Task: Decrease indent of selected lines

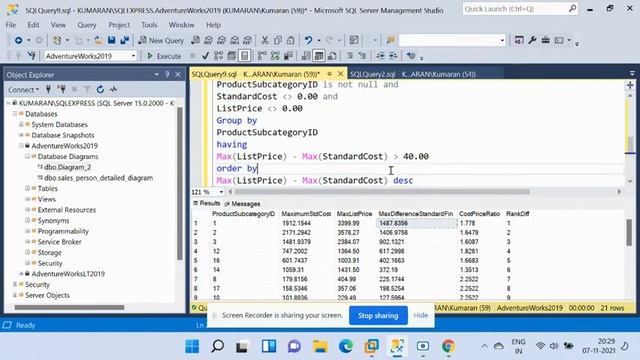Action: pos(380,56)
